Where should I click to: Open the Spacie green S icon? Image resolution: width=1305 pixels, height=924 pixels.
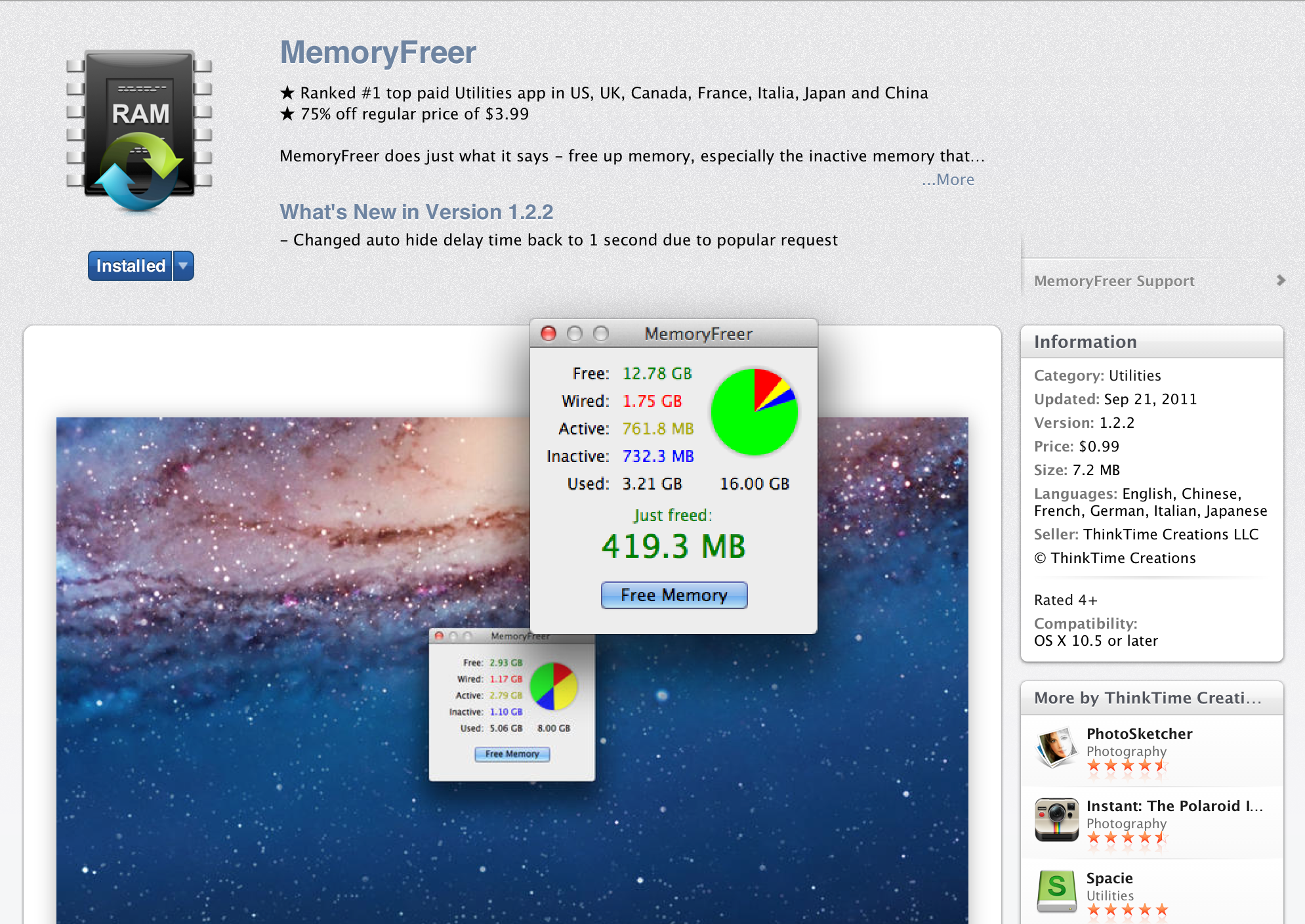1056,891
